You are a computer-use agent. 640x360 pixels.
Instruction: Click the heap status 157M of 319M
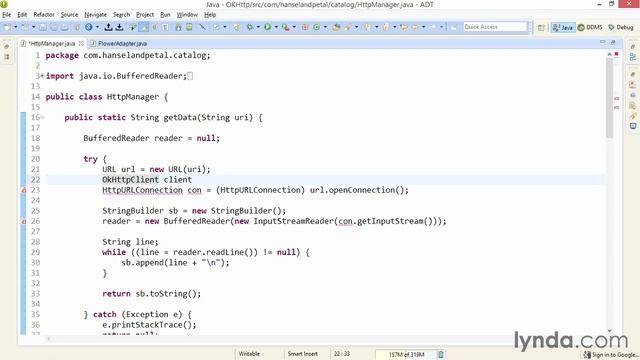point(406,355)
